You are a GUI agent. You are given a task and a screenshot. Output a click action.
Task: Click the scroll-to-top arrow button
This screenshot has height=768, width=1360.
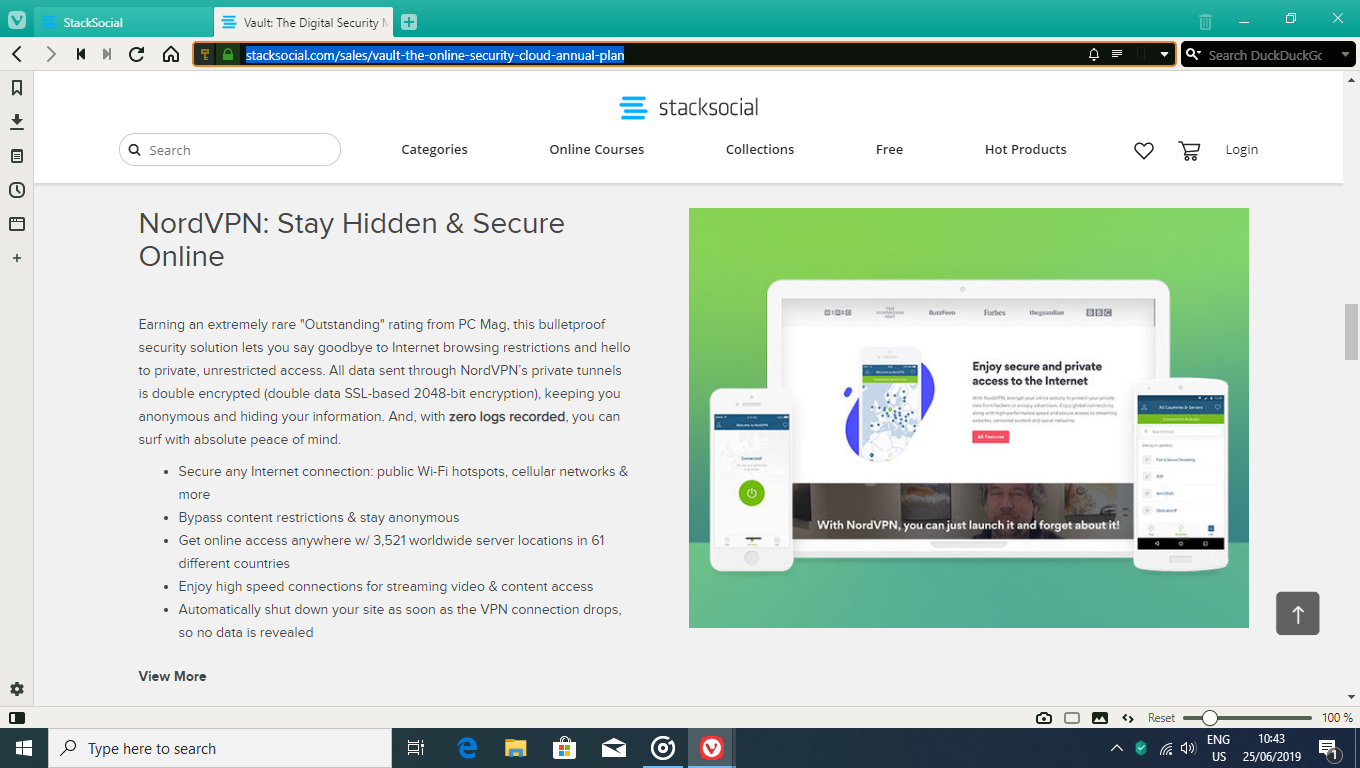pos(1298,613)
